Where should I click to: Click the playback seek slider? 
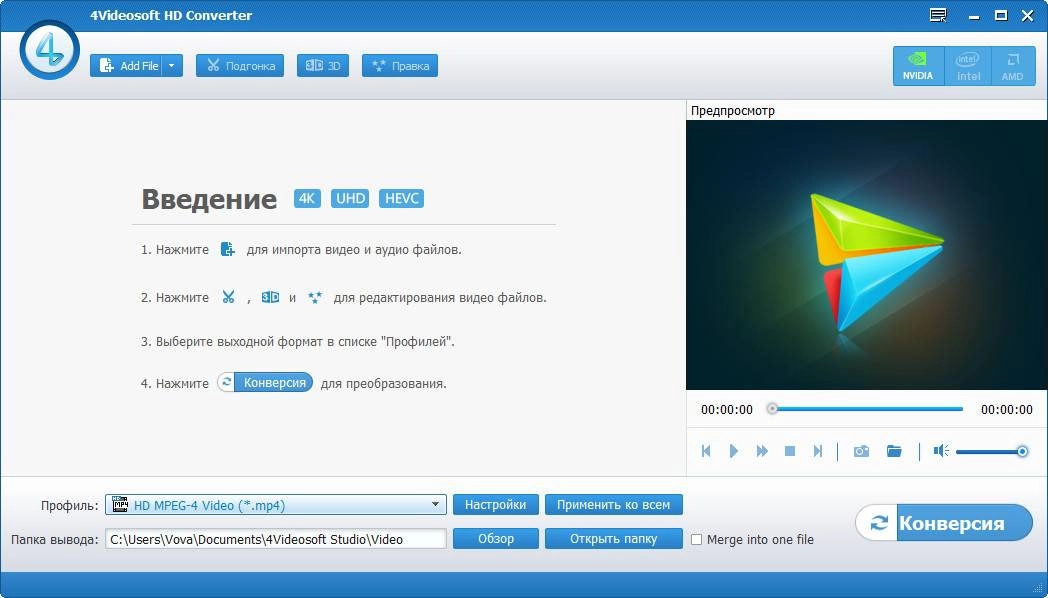pos(867,408)
